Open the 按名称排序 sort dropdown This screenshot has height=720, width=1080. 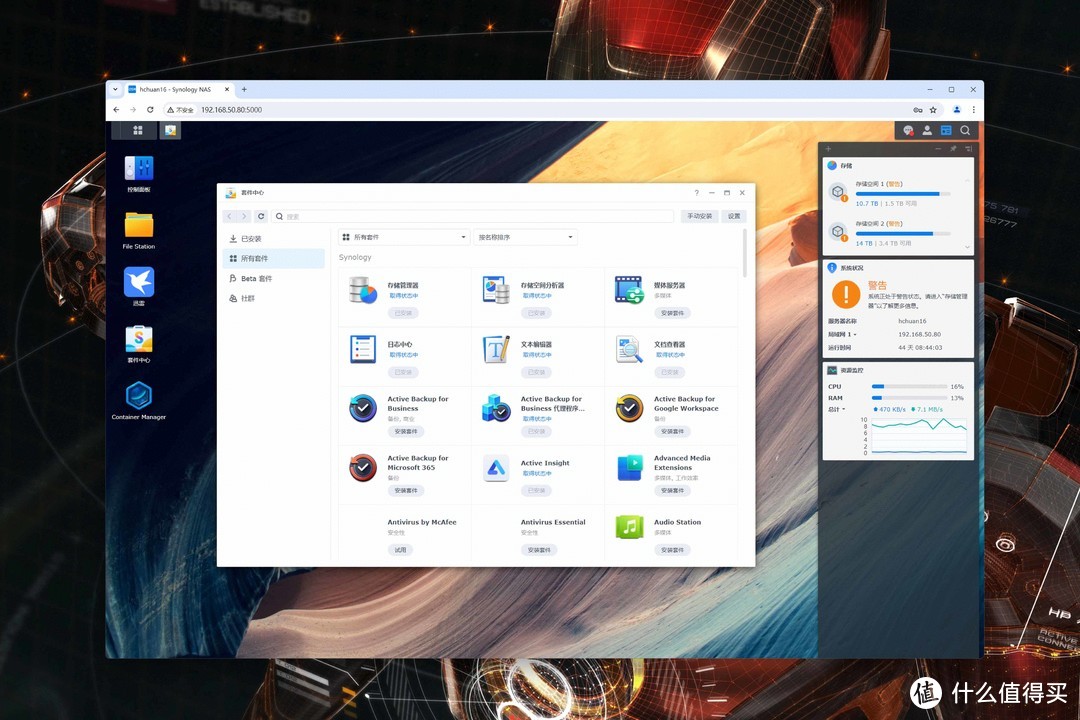[x=525, y=238]
